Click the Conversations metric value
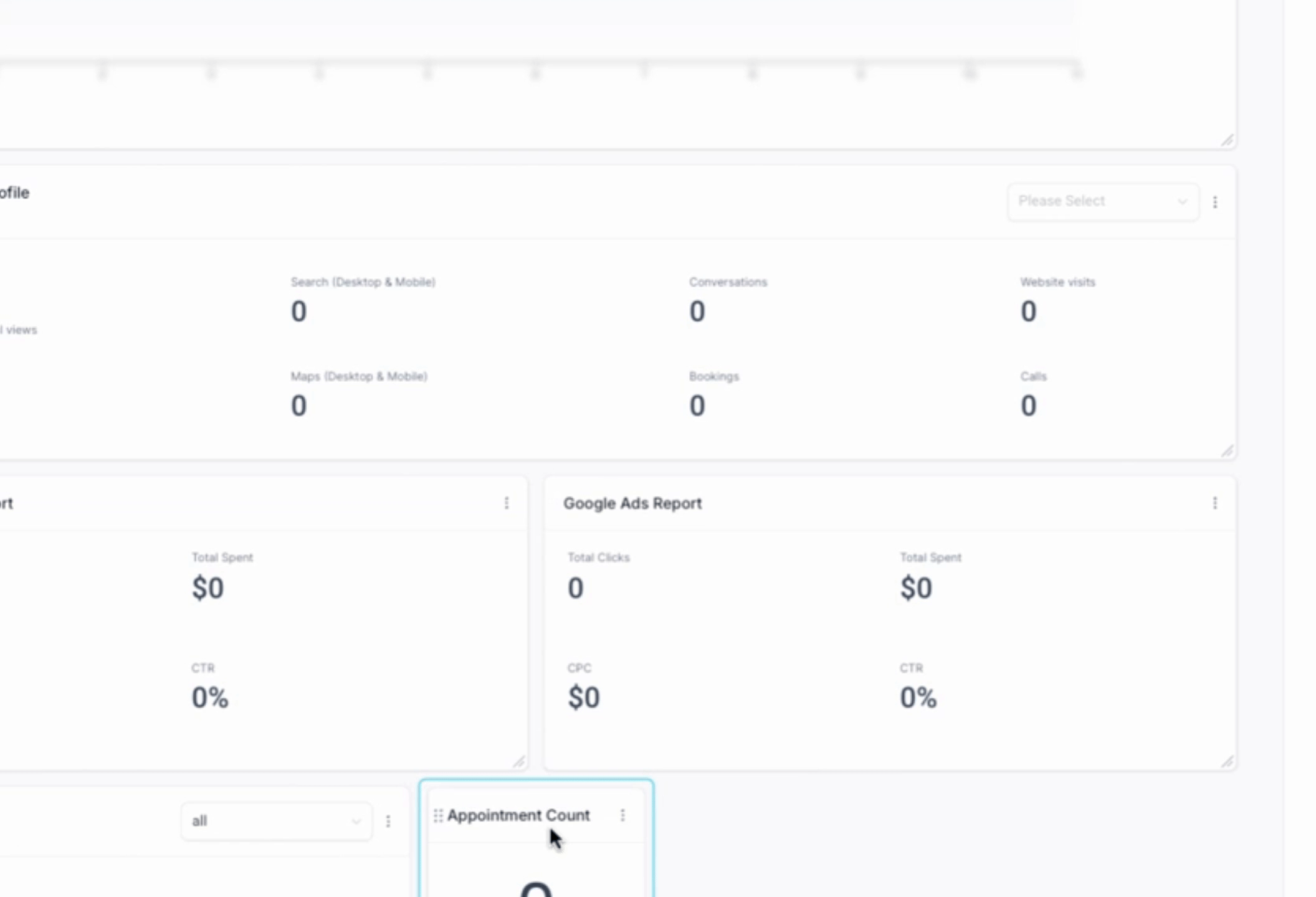This screenshot has height=897, width=1316. (x=697, y=311)
